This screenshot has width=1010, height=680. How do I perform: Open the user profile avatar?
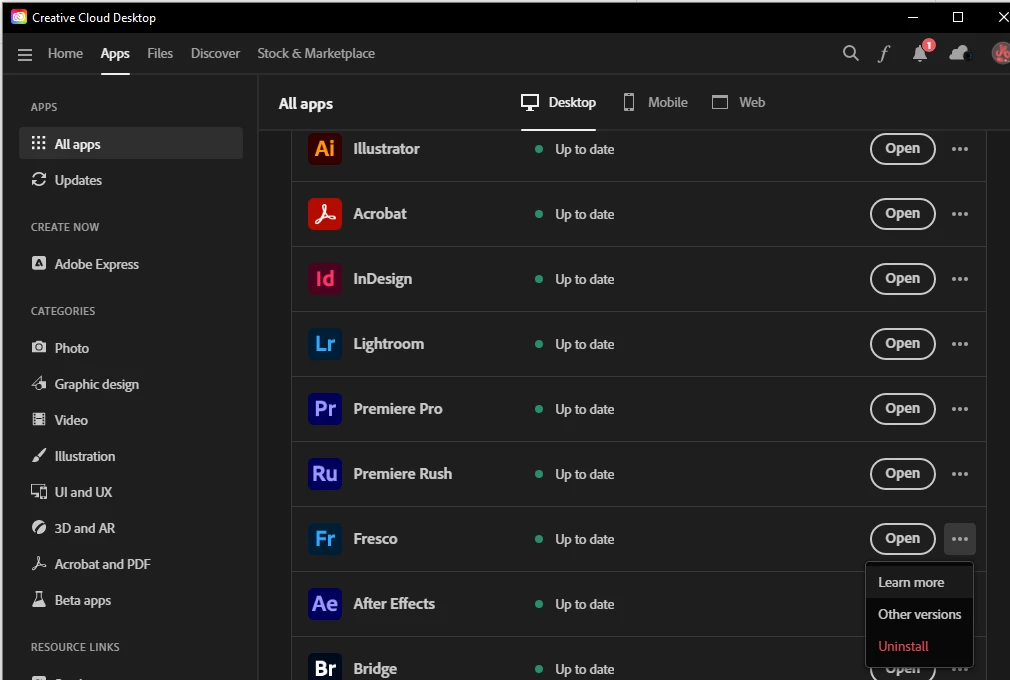(1000, 53)
